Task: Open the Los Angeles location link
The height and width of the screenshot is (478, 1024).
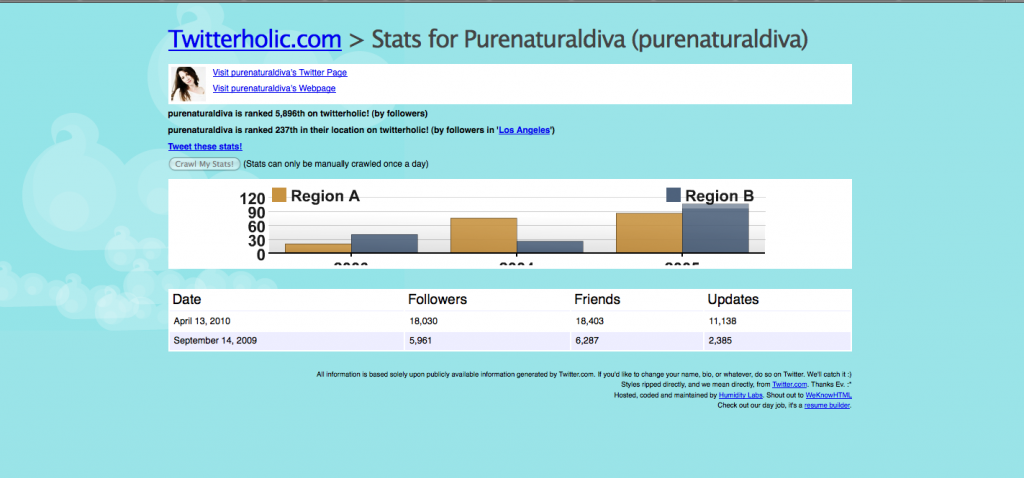Action: (524, 130)
